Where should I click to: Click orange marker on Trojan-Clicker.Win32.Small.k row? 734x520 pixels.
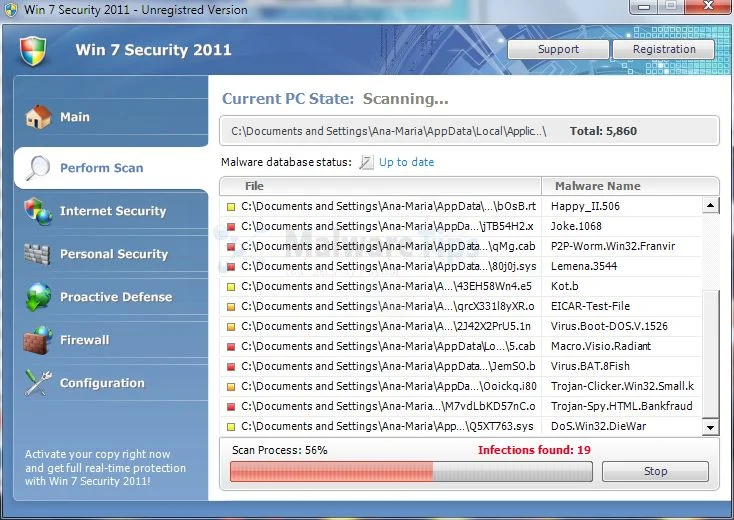pos(231,387)
